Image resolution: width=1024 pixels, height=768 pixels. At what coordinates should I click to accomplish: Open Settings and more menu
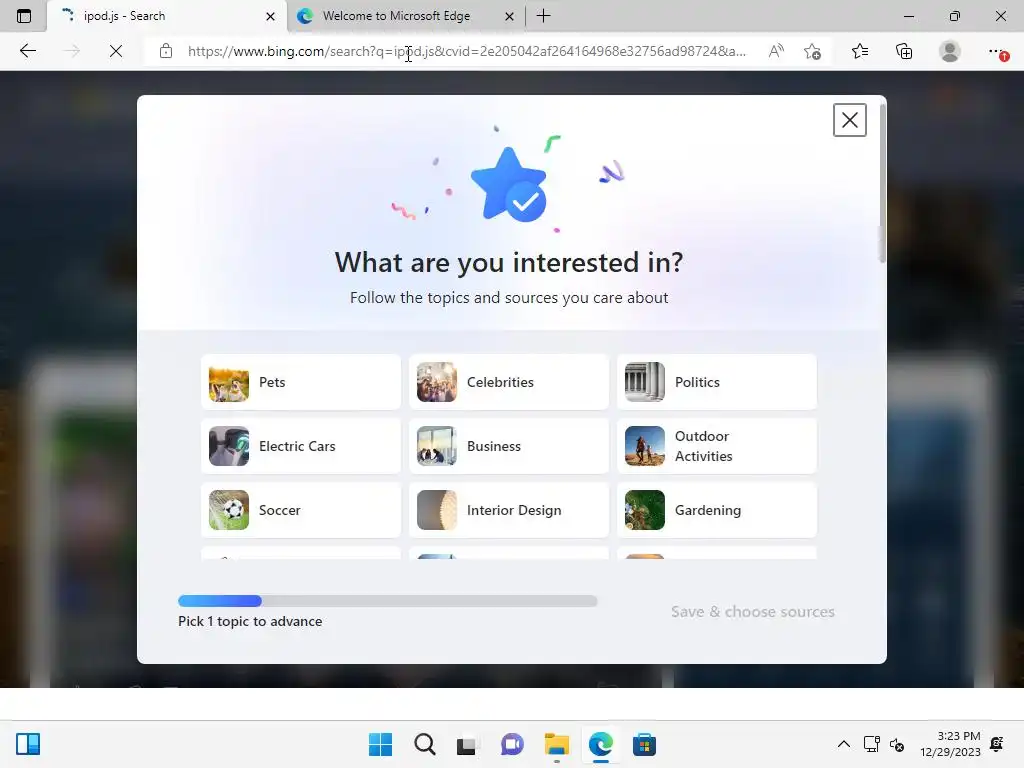997,51
